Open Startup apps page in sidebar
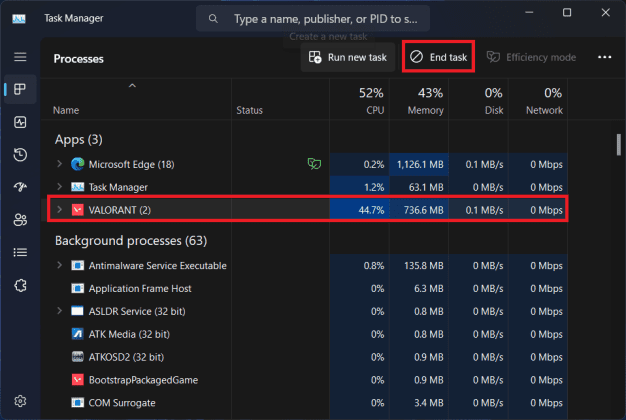626x420 pixels. click(x=20, y=188)
